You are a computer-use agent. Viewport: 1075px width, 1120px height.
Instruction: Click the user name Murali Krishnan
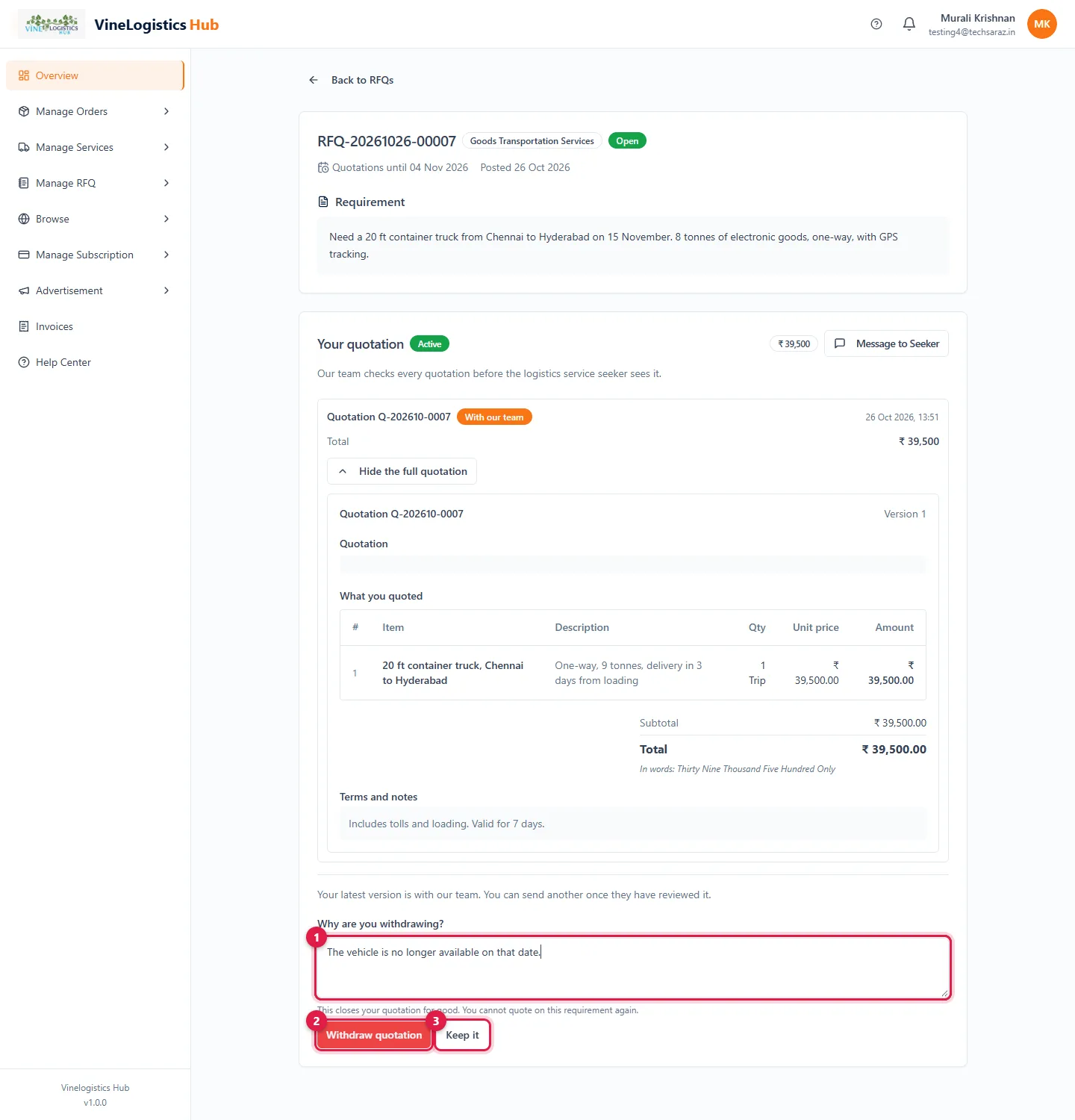click(x=978, y=18)
